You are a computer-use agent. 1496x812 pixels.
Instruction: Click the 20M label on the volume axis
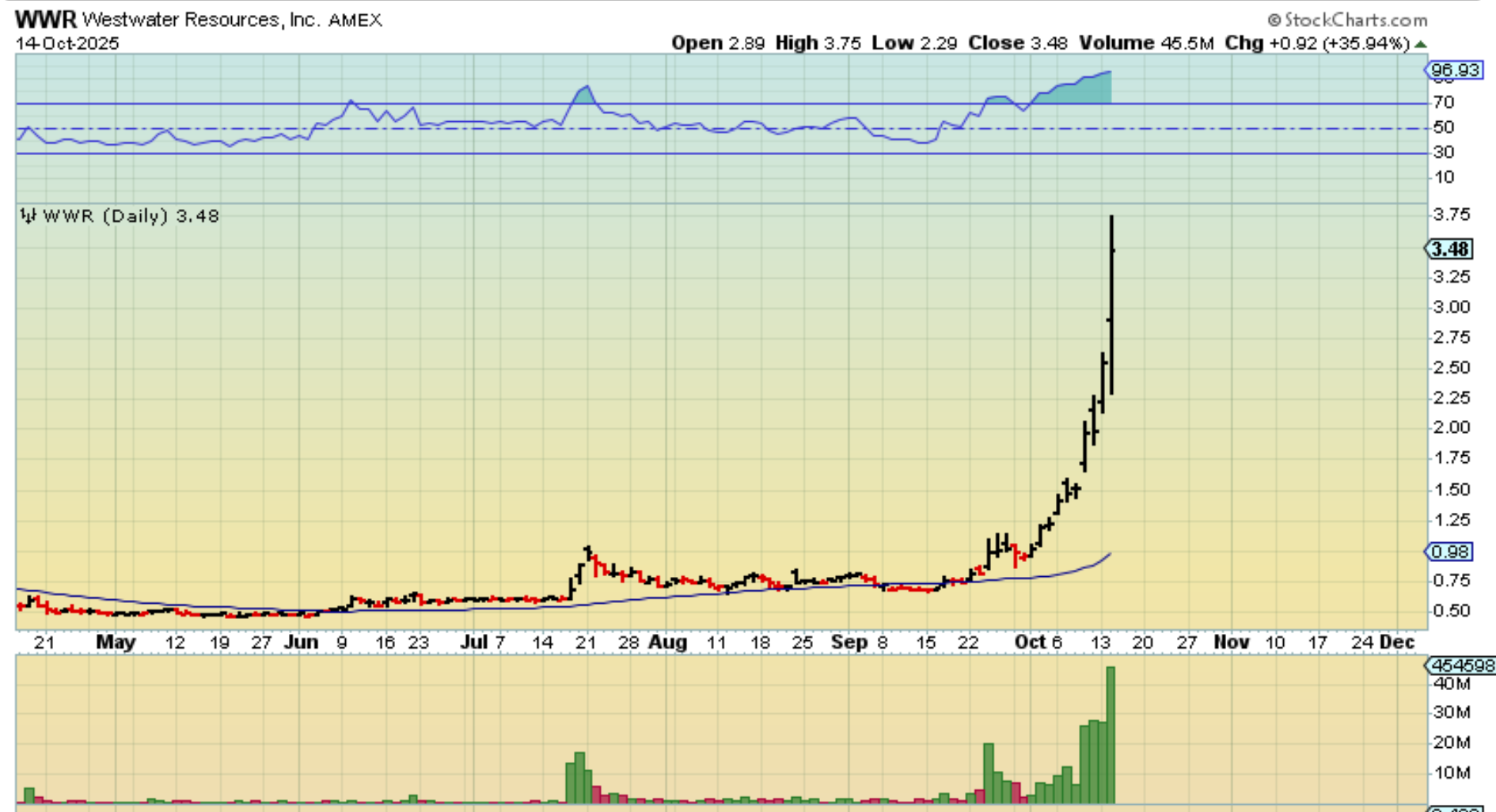tap(1452, 742)
